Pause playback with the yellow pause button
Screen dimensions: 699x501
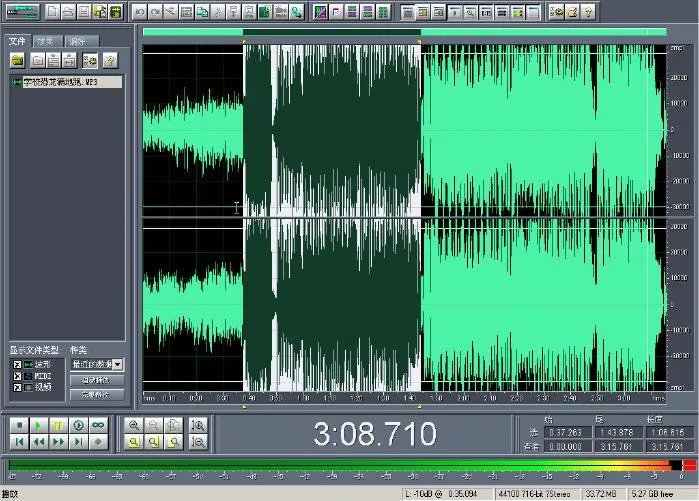click(x=58, y=425)
